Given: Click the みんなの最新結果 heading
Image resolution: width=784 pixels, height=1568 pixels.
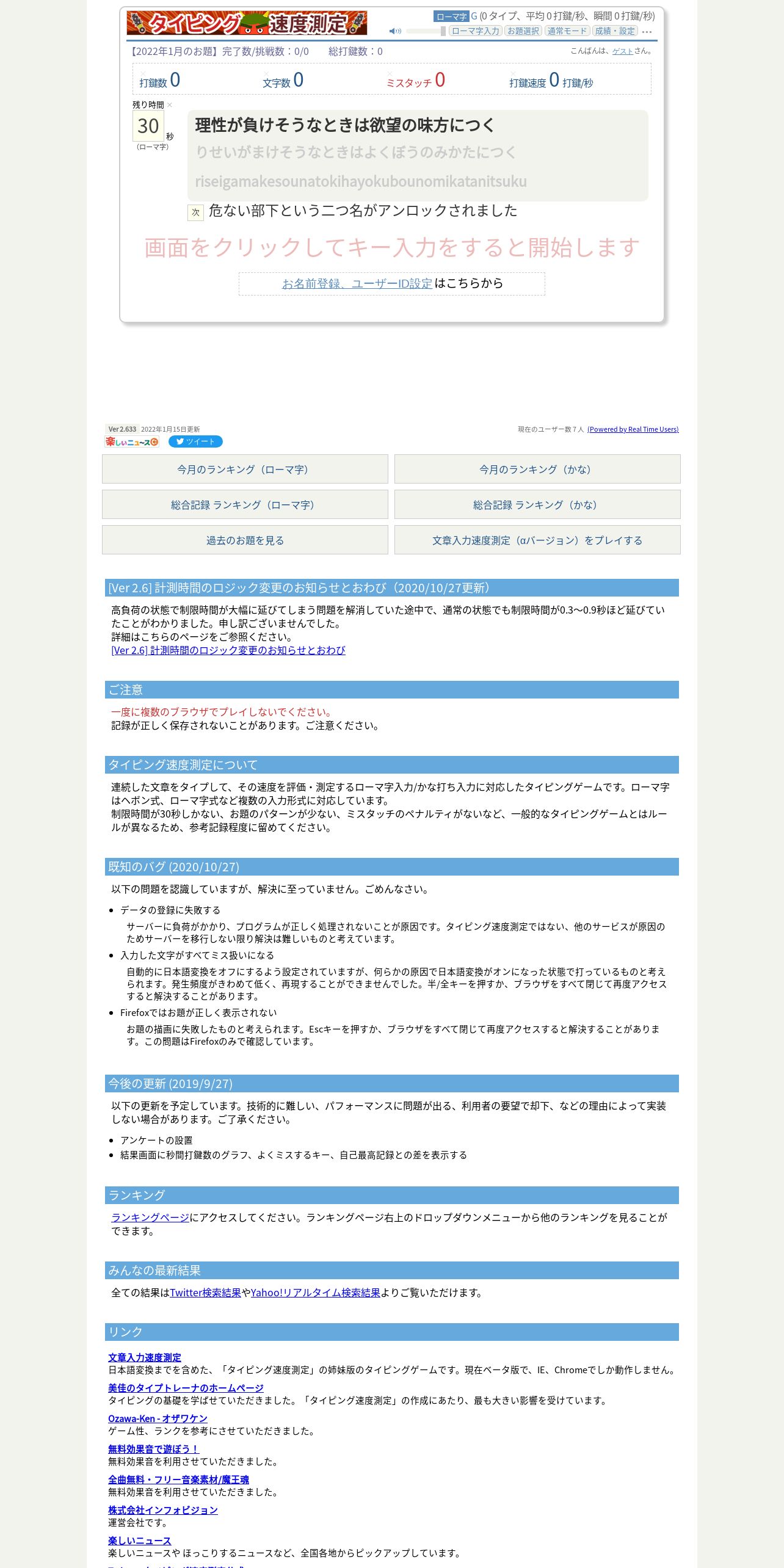Looking at the screenshot, I should 392,1270.
